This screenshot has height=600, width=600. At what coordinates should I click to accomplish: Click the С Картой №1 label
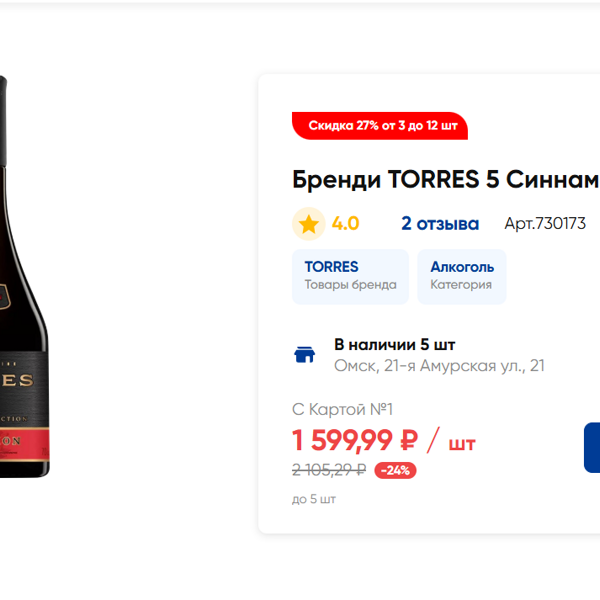pyautogui.click(x=342, y=409)
